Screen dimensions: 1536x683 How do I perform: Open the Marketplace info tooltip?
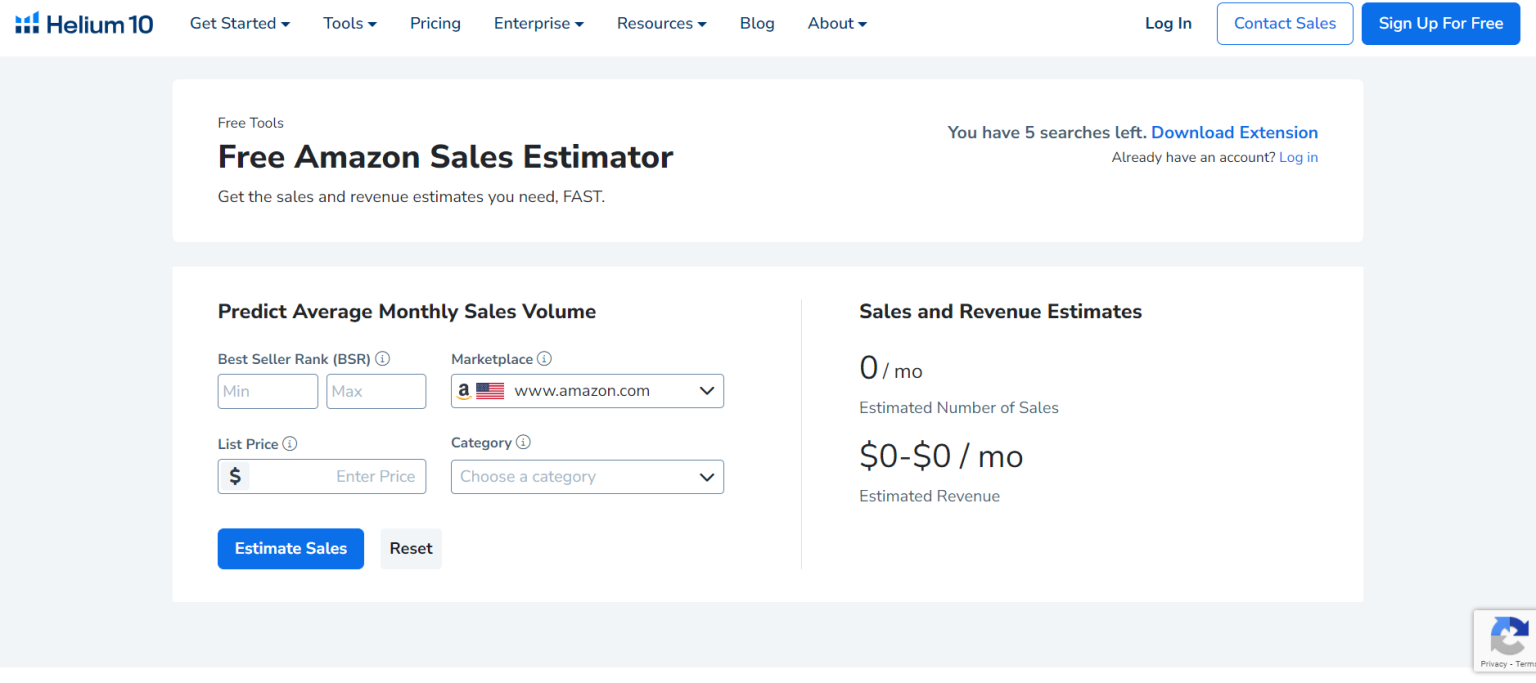(544, 358)
